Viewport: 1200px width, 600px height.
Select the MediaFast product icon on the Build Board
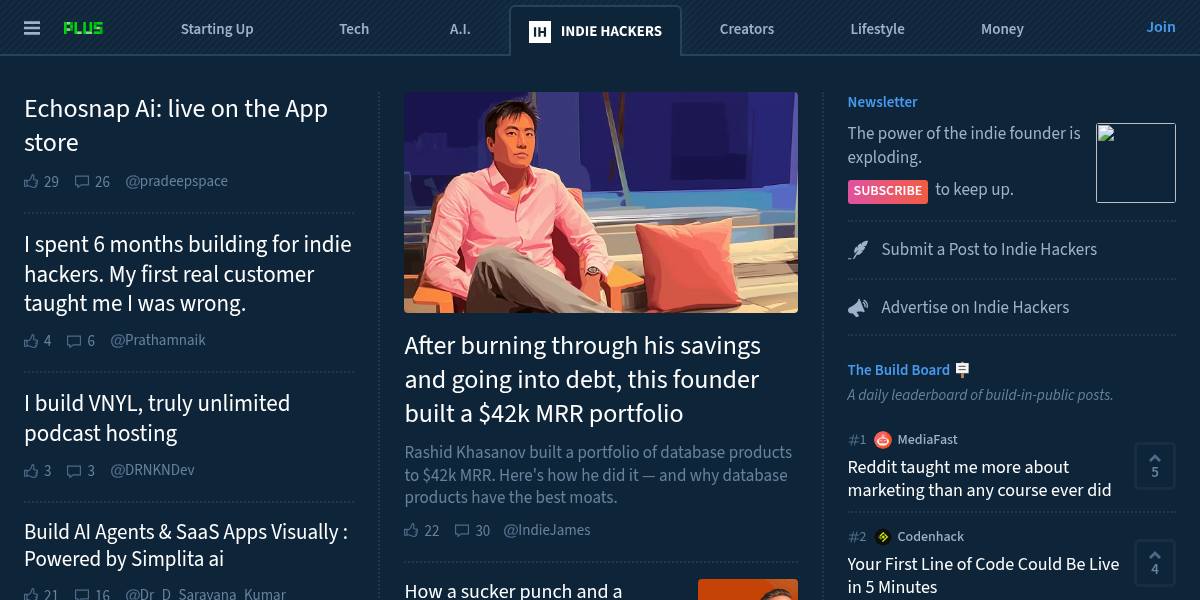pos(882,439)
